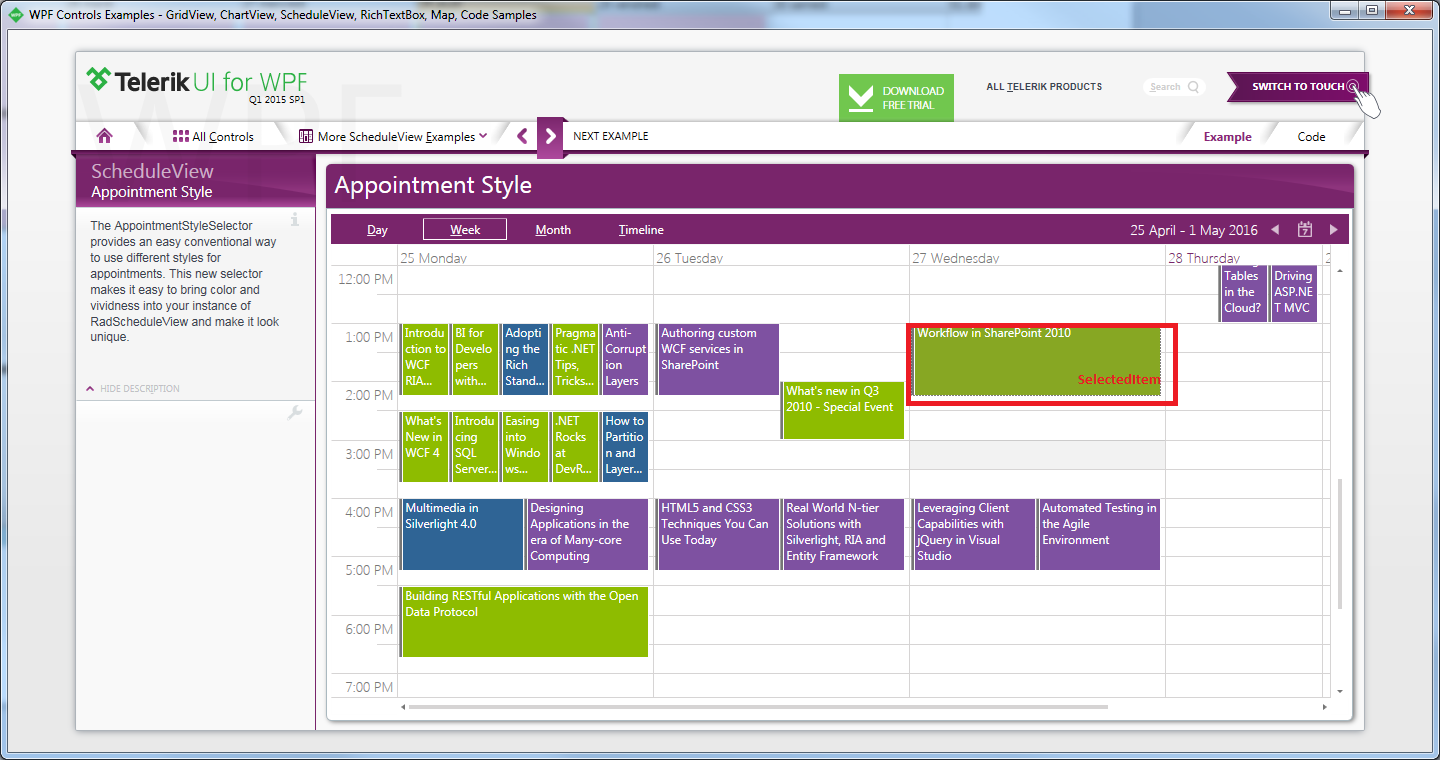Navigate to previous week arrow
1440x760 pixels.
1275,230
